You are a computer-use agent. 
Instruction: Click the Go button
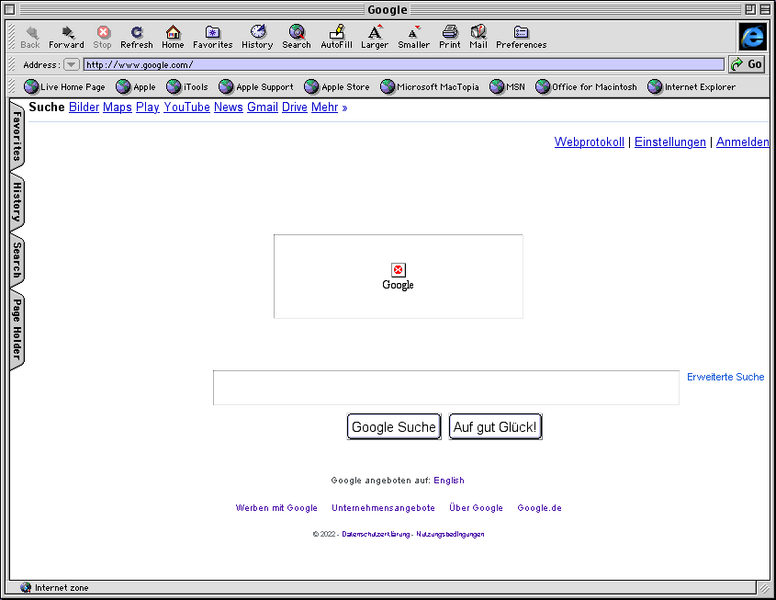pyautogui.click(x=747, y=64)
